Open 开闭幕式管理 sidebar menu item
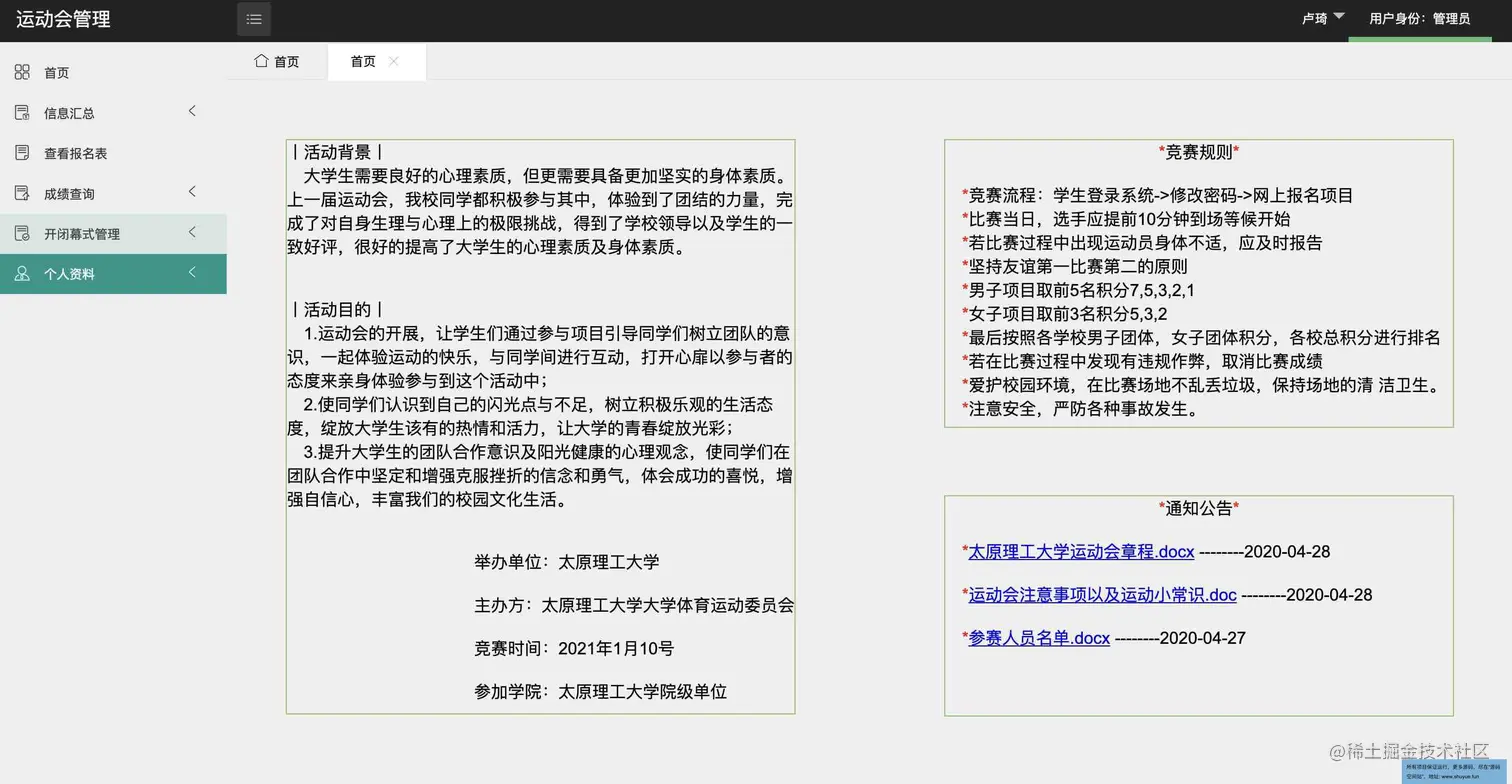1512x784 pixels. pyautogui.click(x=113, y=233)
